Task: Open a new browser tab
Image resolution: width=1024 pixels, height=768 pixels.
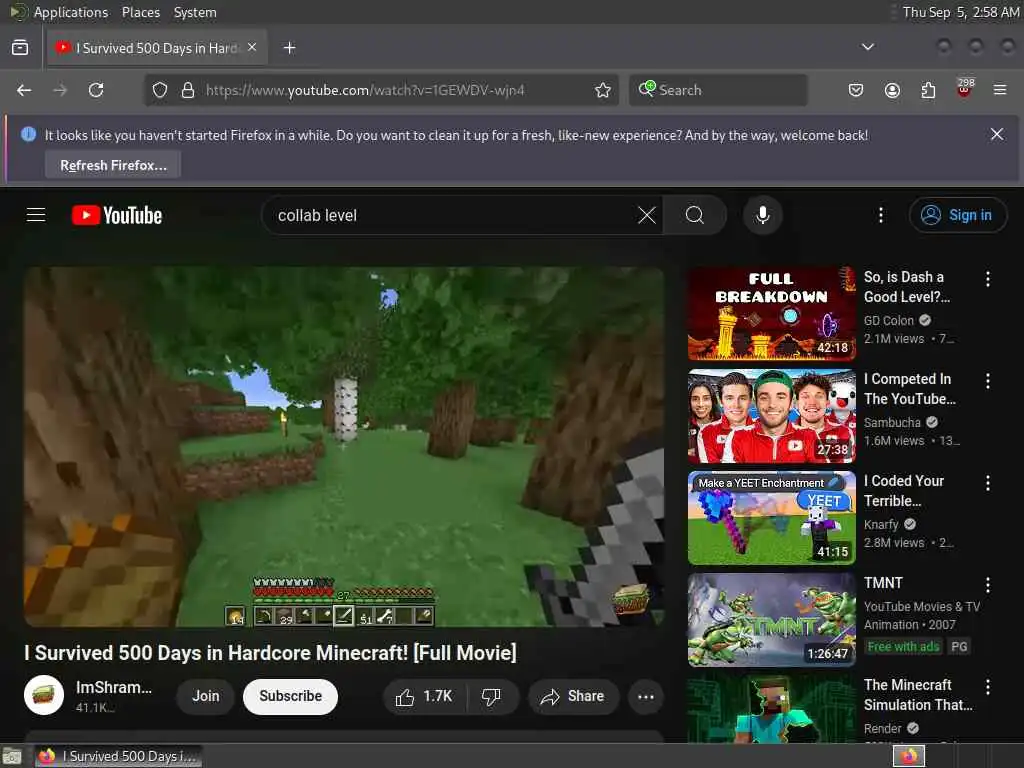Action: click(x=289, y=48)
